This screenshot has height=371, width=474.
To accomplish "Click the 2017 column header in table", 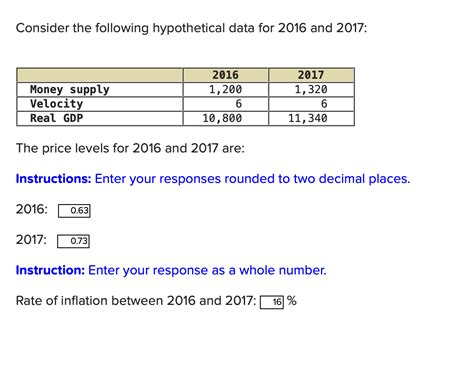I will (311, 75).
